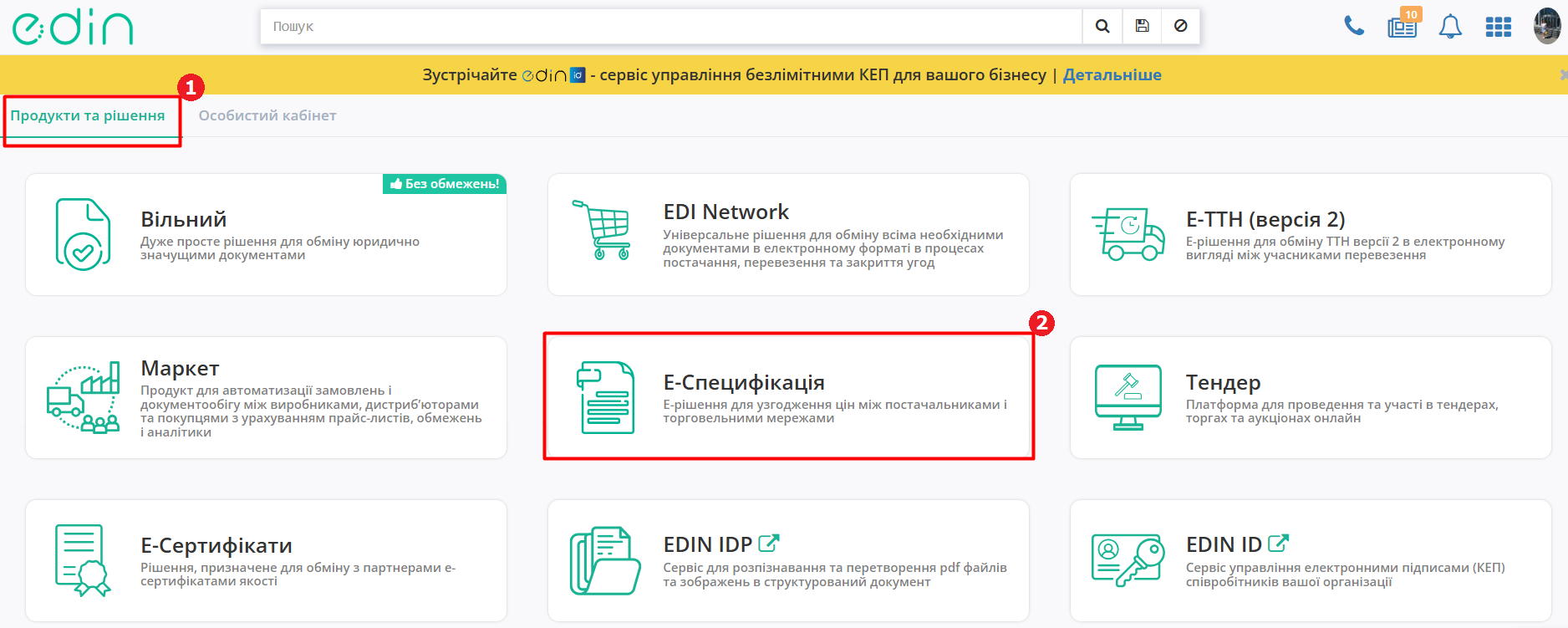Click Маркет description about прайс-листів
This screenshot has width=1568, height=628.
click(311, 411)
